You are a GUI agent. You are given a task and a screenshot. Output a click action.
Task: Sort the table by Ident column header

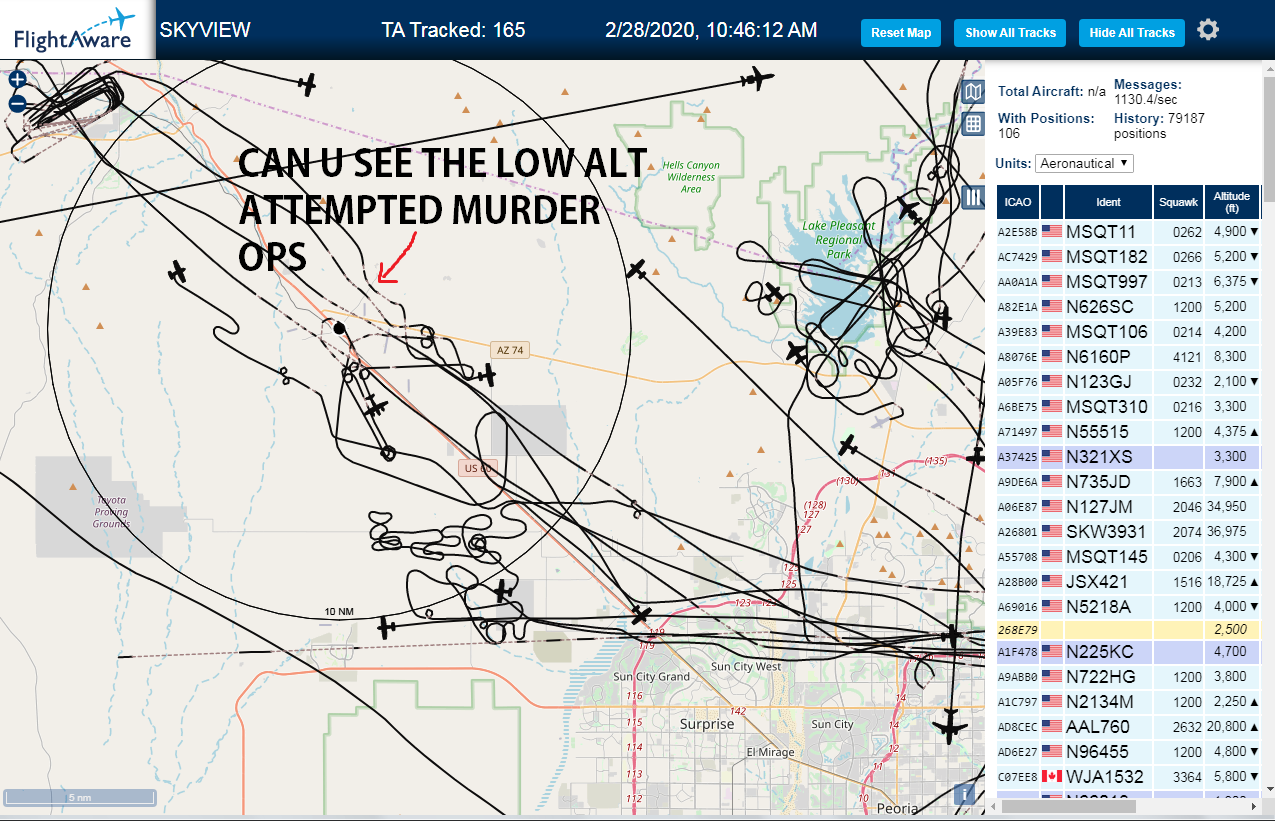1108,202
